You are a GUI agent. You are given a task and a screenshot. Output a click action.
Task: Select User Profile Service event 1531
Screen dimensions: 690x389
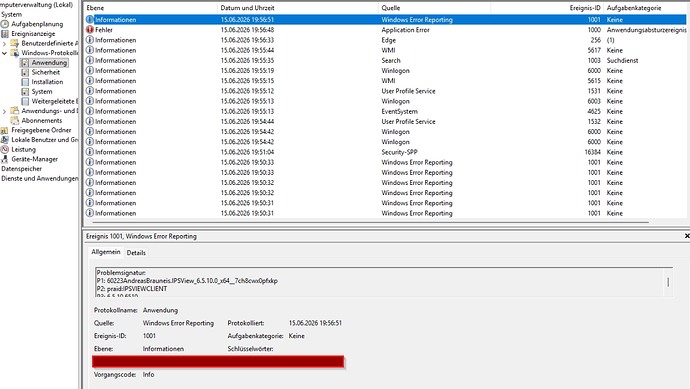pos(385,91)
